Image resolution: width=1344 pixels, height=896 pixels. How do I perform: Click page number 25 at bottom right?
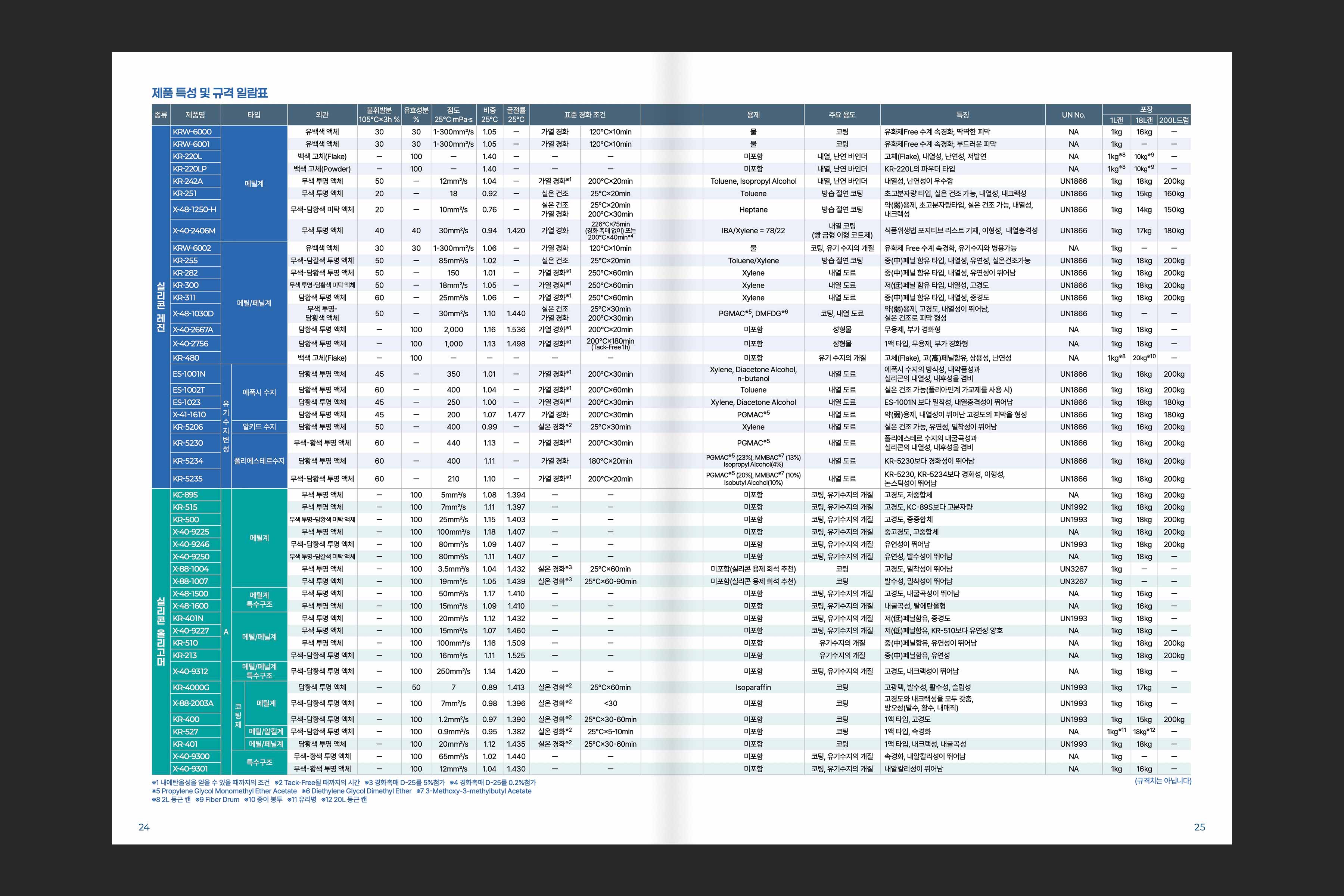(1200, 827)
